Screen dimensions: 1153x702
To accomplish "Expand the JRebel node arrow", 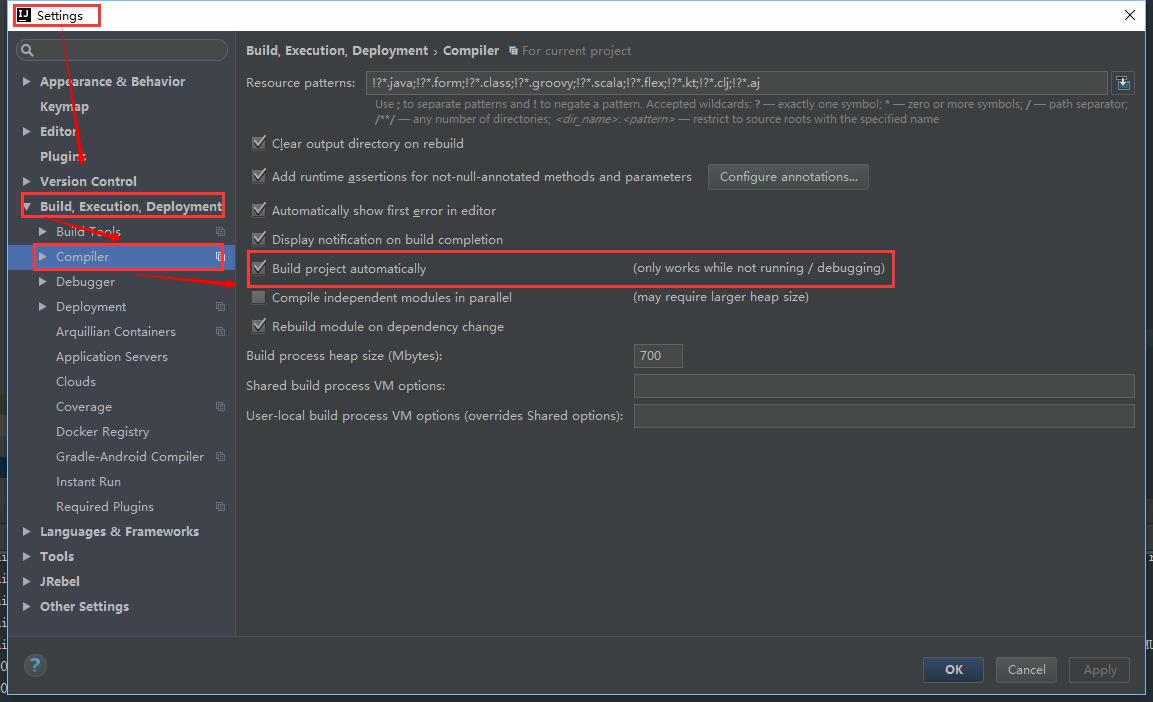I will [x=26, y=581].
